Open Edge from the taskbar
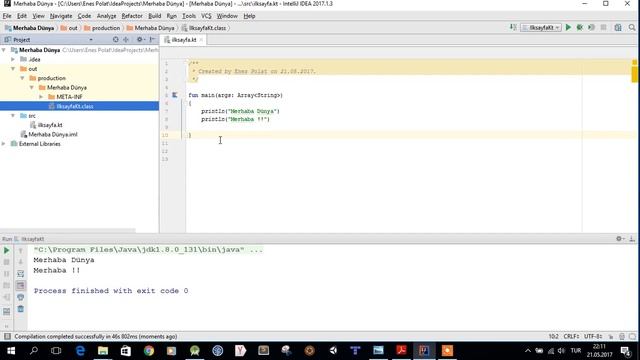The height and width of the screenshot is (360, 640). click(80, 351)
